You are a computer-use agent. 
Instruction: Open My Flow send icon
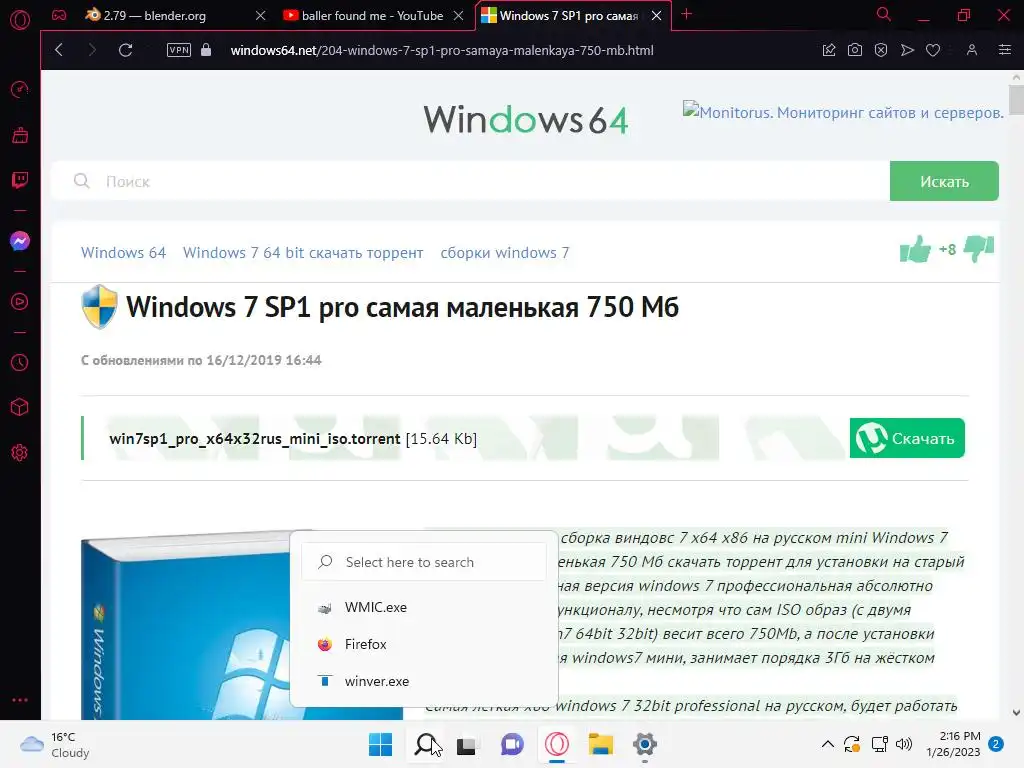click(907, 50)
